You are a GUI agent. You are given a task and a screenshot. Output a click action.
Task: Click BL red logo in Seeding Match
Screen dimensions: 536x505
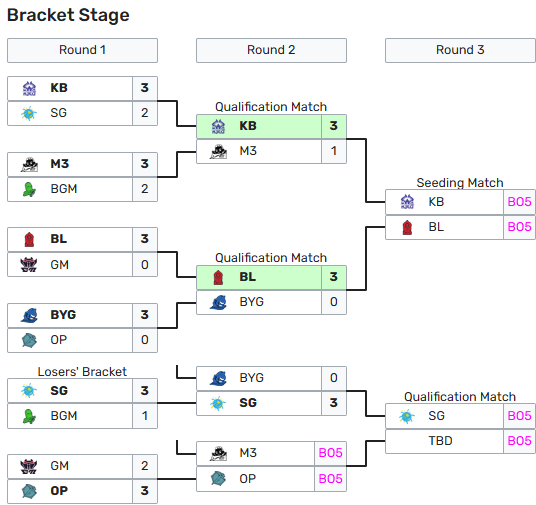point(407,228)
